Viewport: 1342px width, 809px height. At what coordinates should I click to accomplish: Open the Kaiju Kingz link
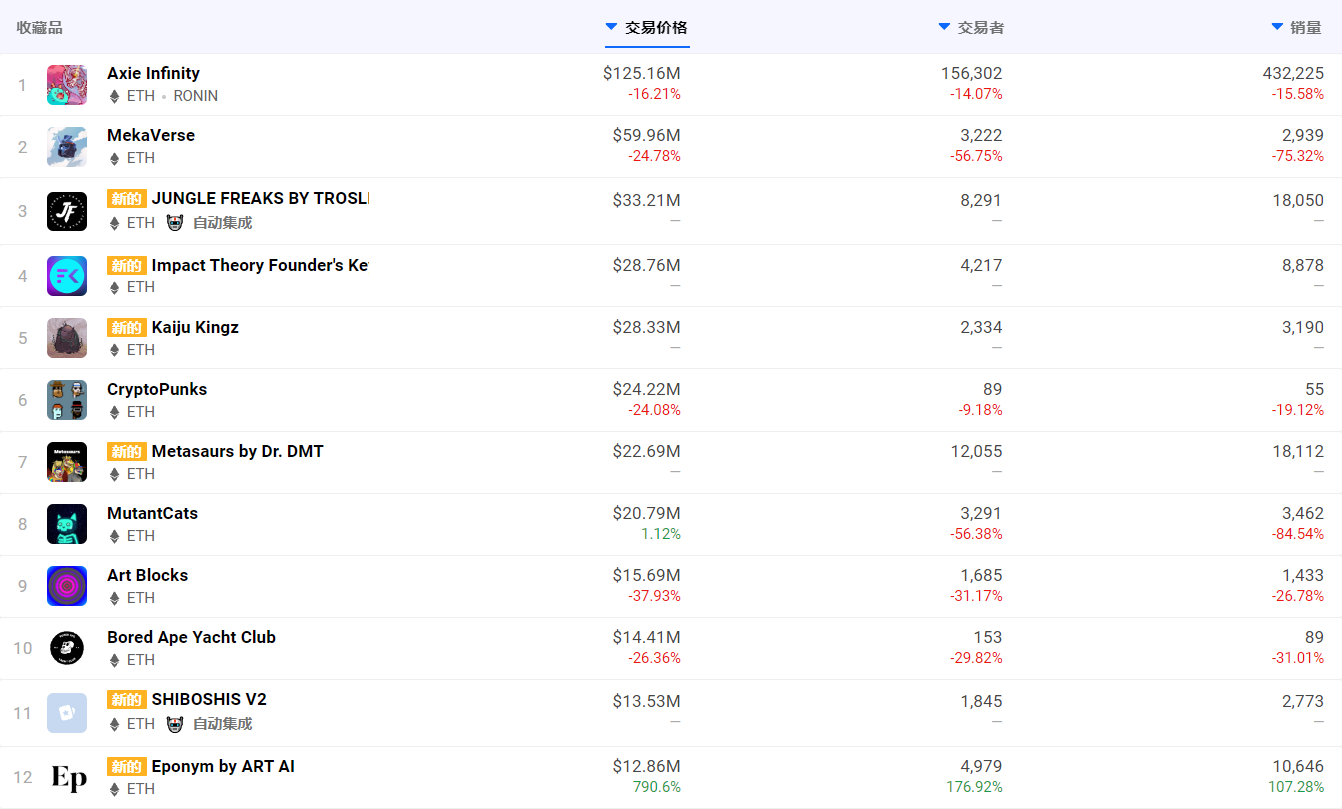point(195,327)
